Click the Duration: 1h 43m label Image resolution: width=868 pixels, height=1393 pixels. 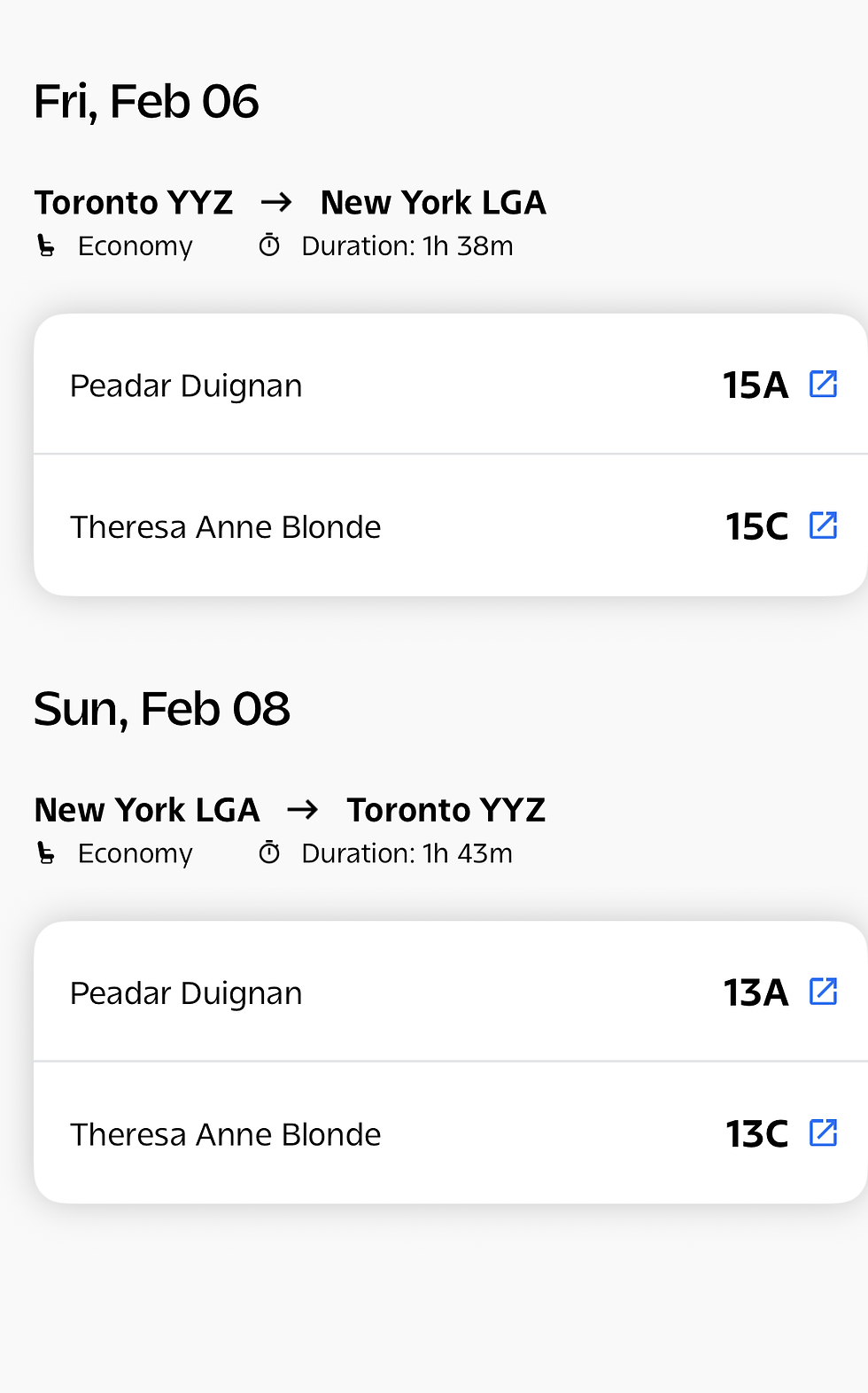tap(407, 853)
